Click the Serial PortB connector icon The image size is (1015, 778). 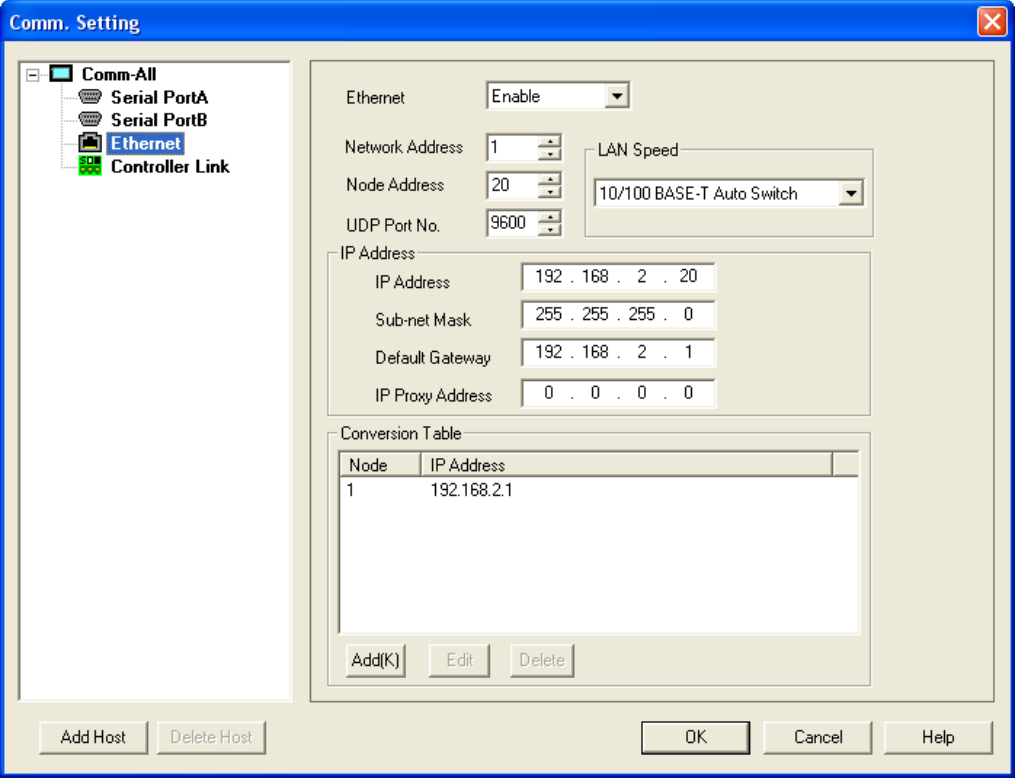click(x=91, y=120)
